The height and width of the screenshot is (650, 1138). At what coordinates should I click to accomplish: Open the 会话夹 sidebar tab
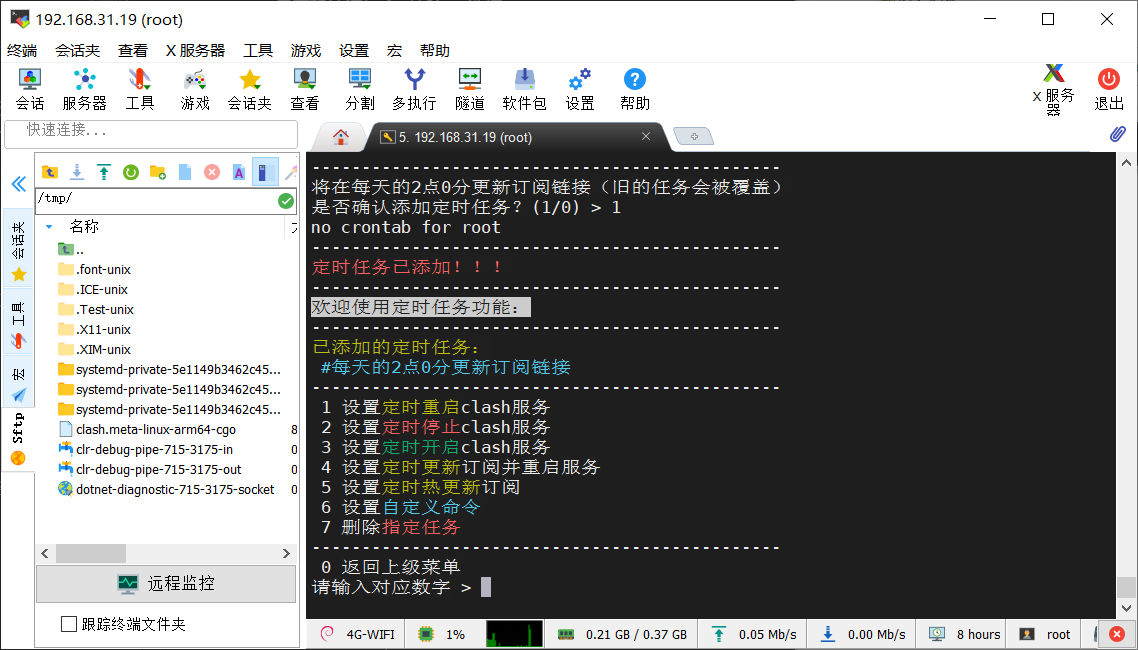click(x=19, y=248)
